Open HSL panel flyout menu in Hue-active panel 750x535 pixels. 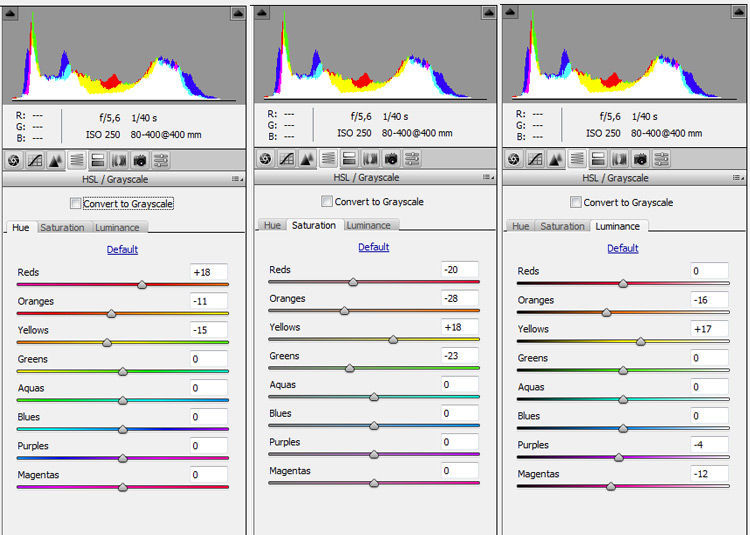[x=237, y=179]
